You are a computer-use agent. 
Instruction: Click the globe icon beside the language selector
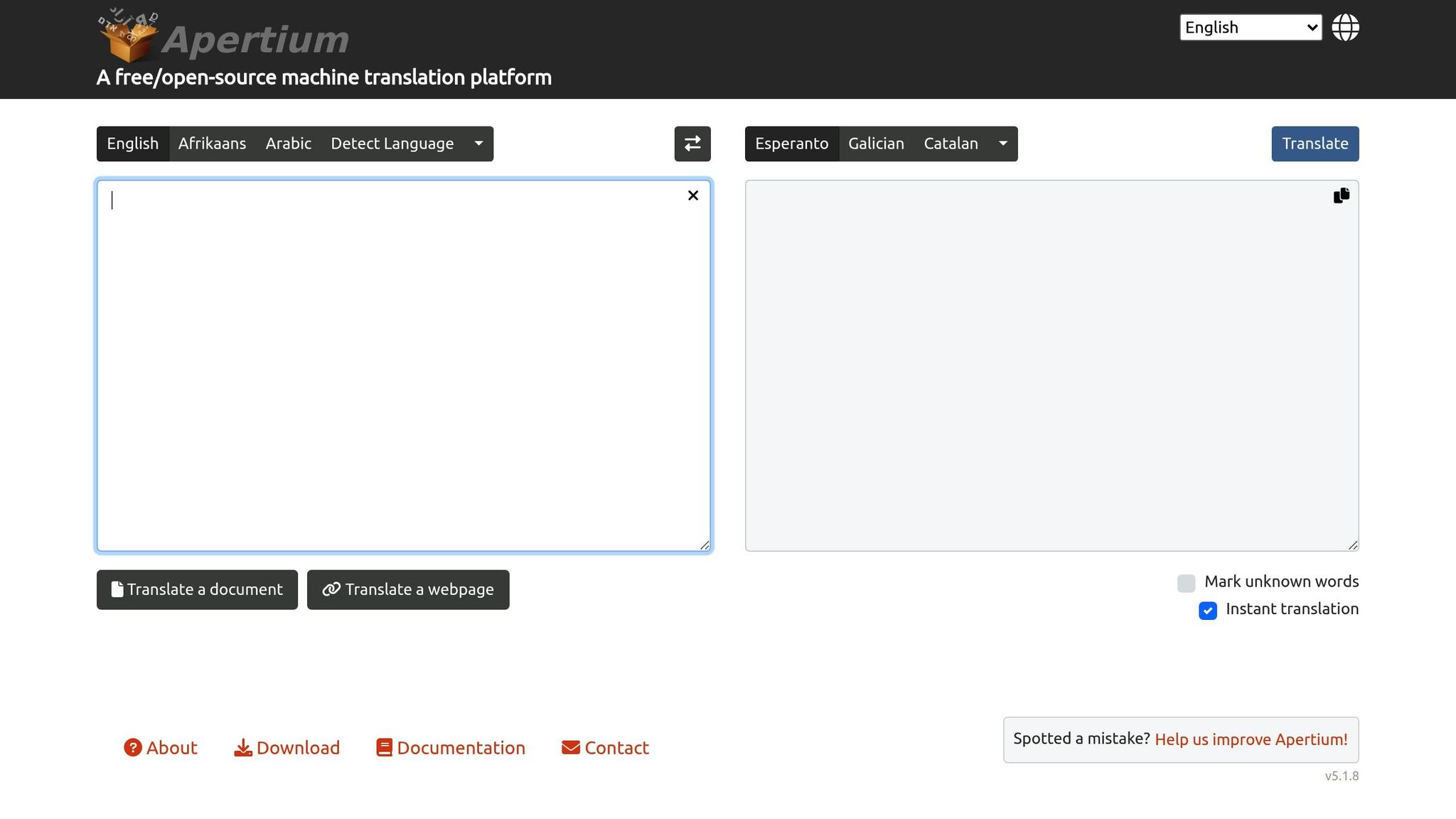point(1345,28)
